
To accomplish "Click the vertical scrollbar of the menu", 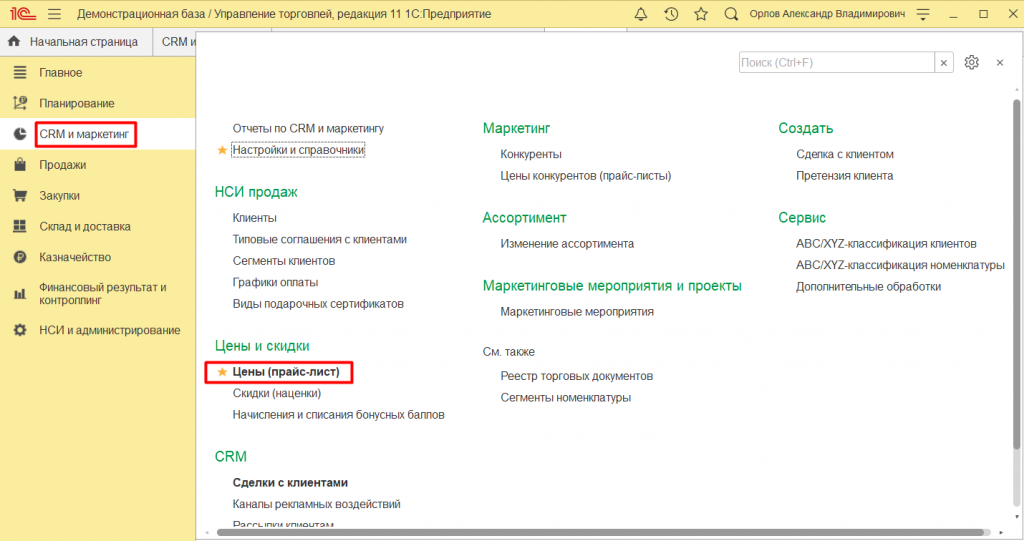I will (1017, 300).
